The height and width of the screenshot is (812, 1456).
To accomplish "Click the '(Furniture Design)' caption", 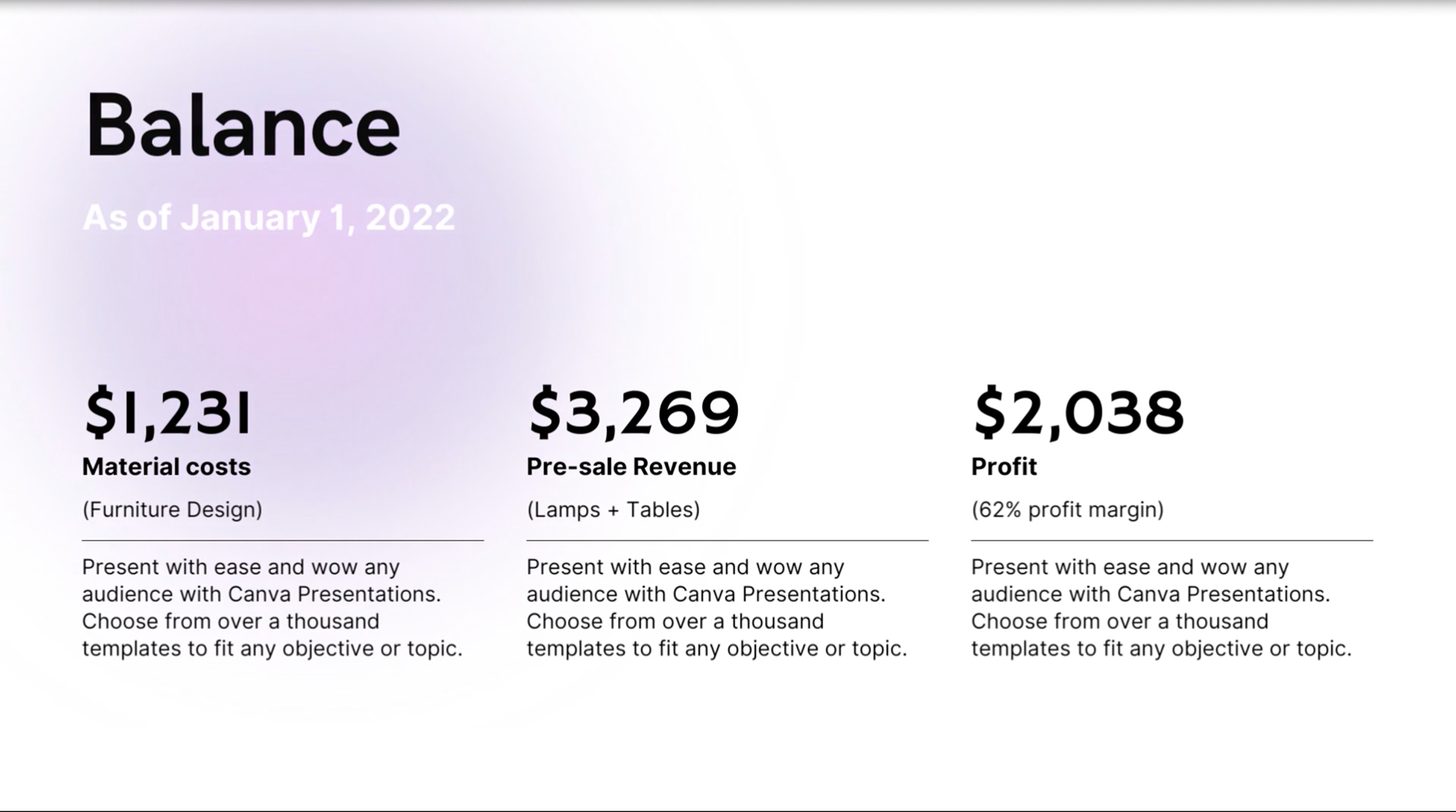I will pos(172,509).
